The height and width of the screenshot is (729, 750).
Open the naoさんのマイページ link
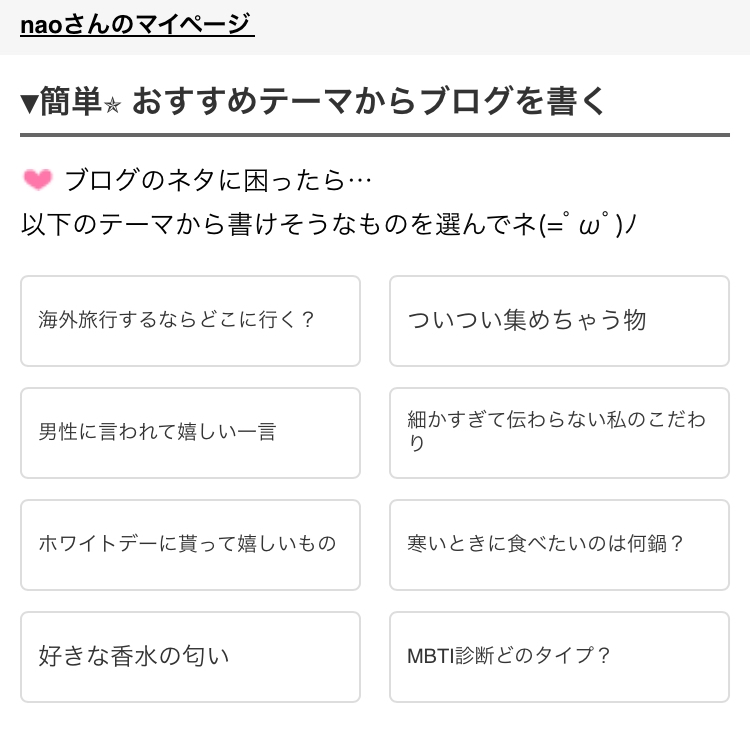click(137, 23)
